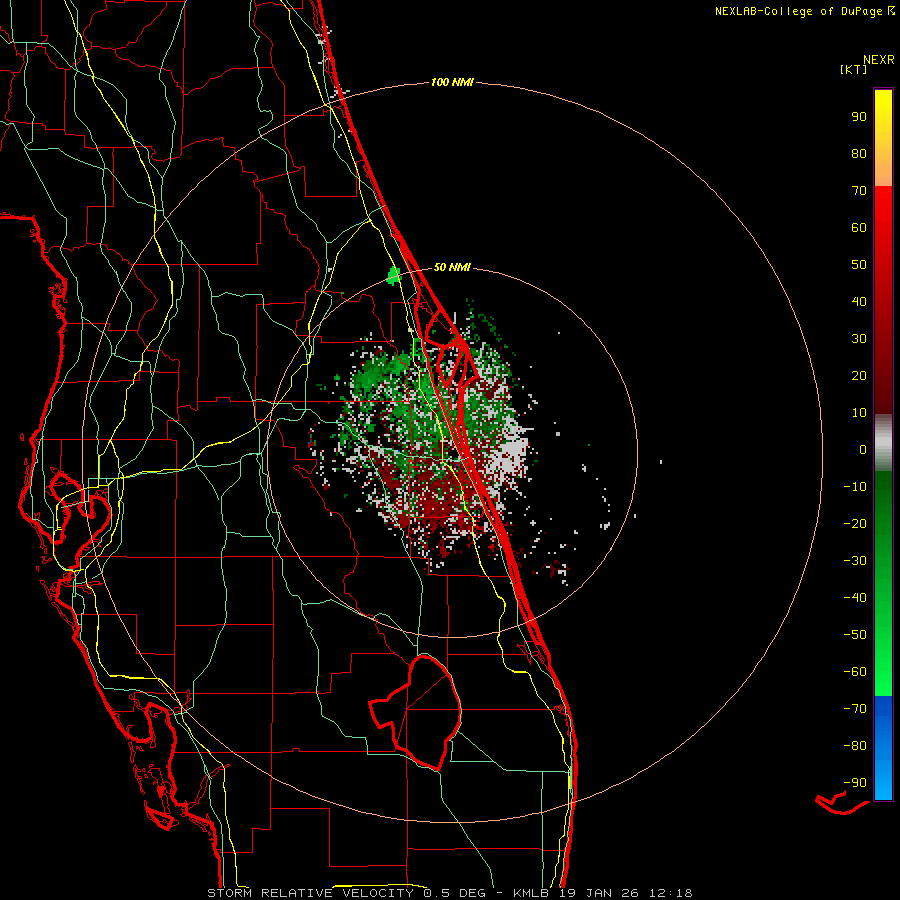Click the 70 knot scale label
Screen dimensions: 900x900
(x=859, y=191)
